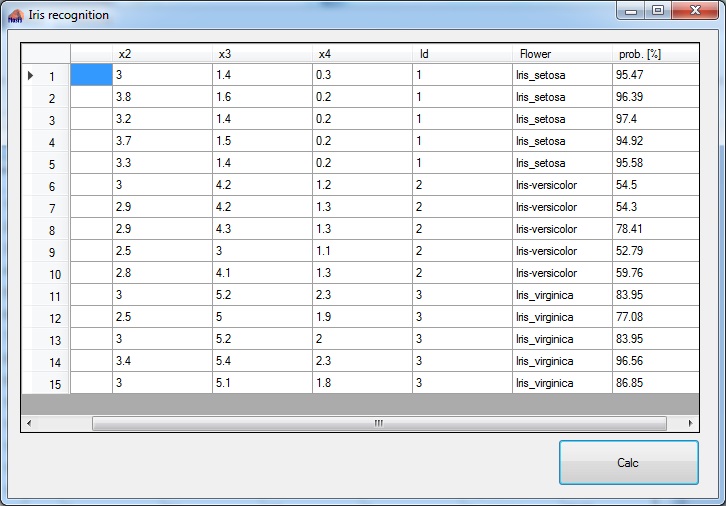This screenshot has height=506, width=726.
Task: Select the x2 column header
Action: click(x=161, y=53)
